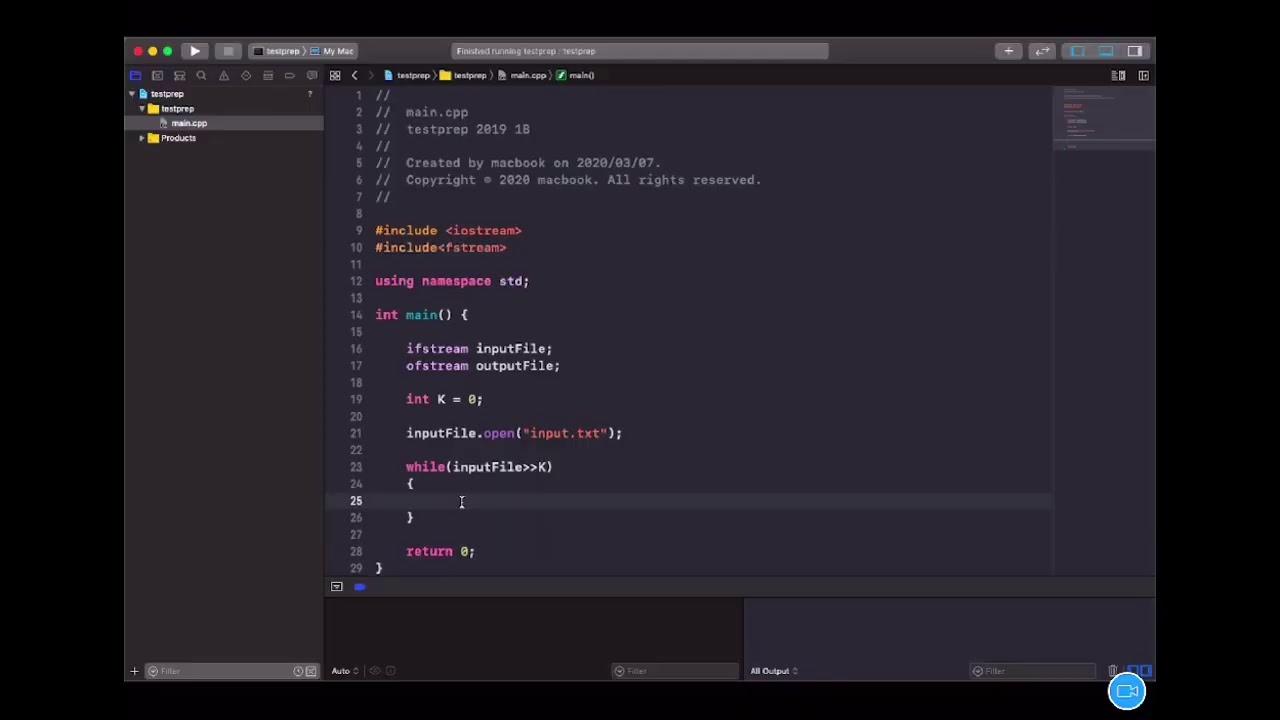Choose the My Mac run destination
The width and height of the screenshot is (1280, 720).
coord(333,51)
